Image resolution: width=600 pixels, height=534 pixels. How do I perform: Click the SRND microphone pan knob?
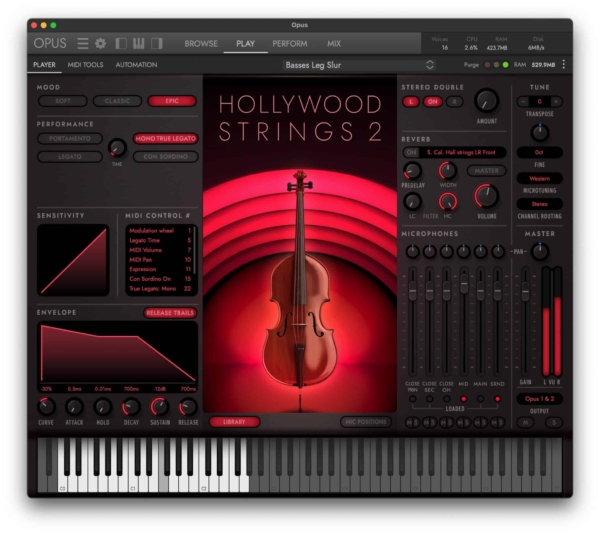point(497,251)
